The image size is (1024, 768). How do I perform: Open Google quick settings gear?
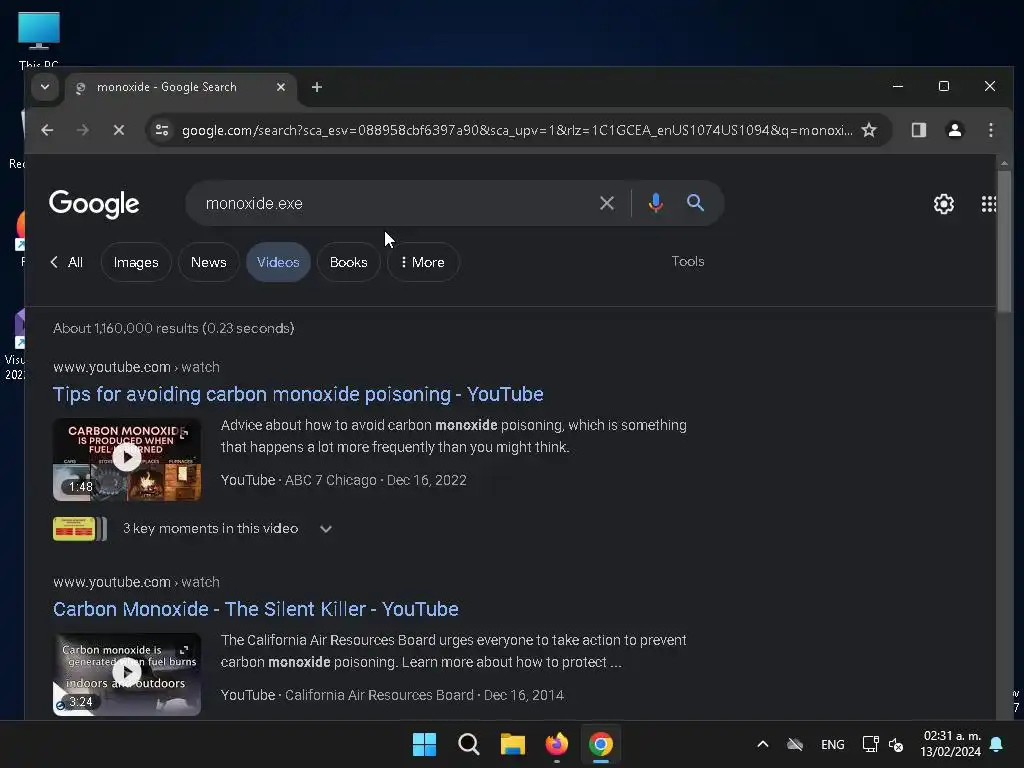944,204
